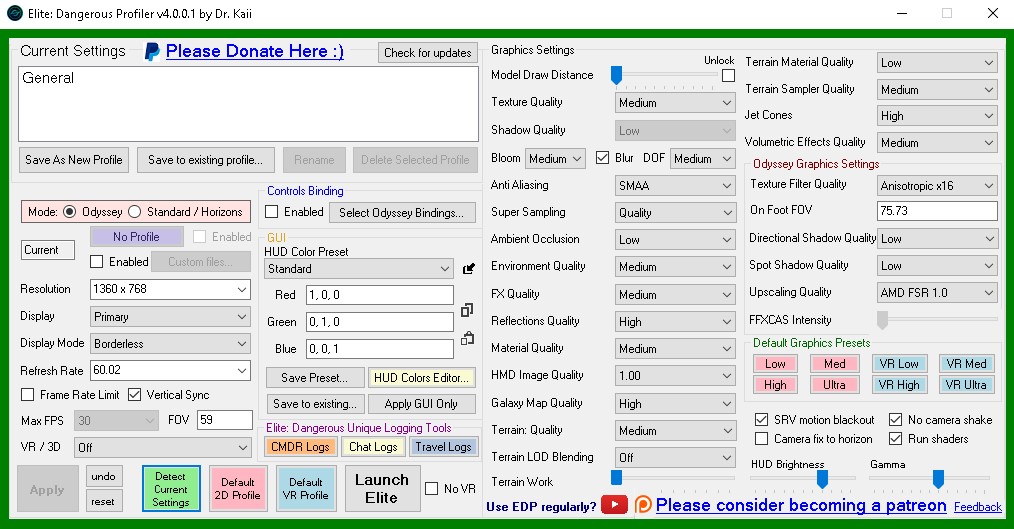Toggle Vertical Sync checkbox
This screenshot has width=1014, height=529.
pos(135,394)
